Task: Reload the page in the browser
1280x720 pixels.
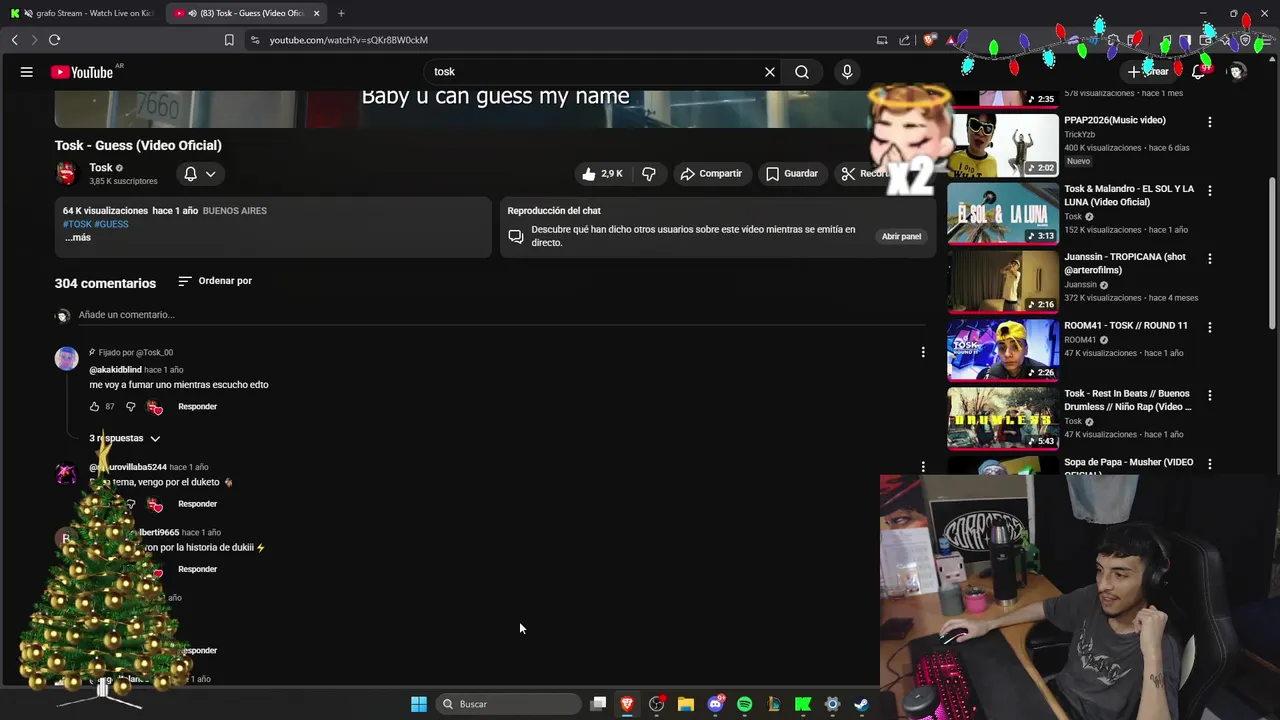Action: click(x=54, y=40)
